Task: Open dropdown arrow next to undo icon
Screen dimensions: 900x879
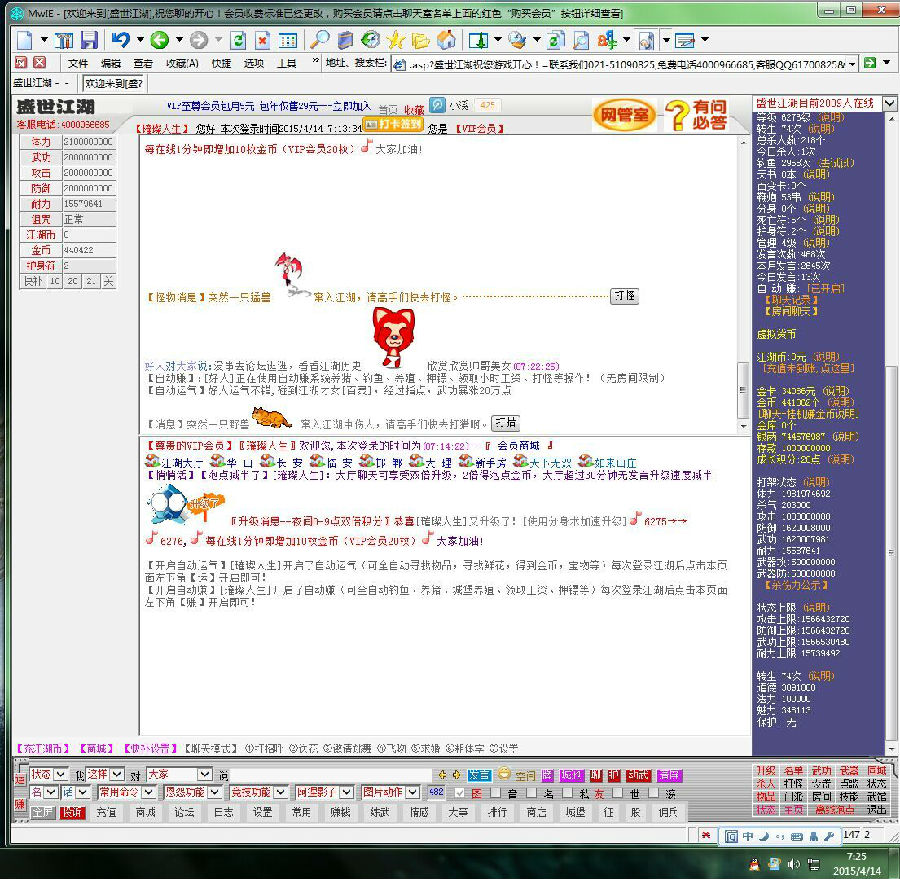Action: pos(140,40)
